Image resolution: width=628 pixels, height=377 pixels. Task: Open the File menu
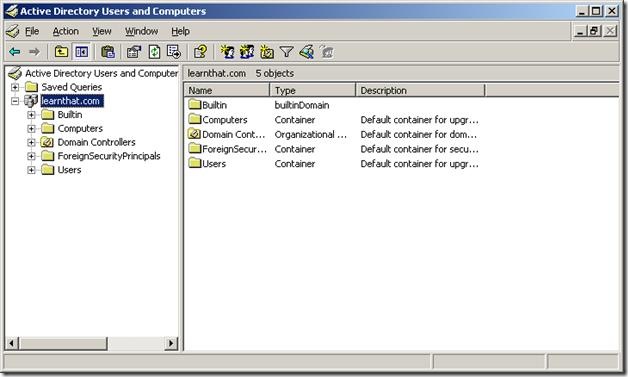(x=32, y=31)
